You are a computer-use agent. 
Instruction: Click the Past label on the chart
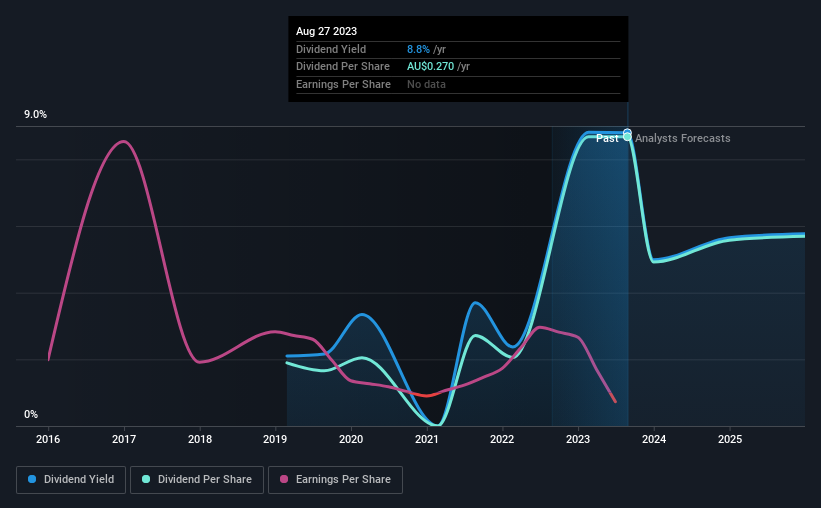(607, 138)
